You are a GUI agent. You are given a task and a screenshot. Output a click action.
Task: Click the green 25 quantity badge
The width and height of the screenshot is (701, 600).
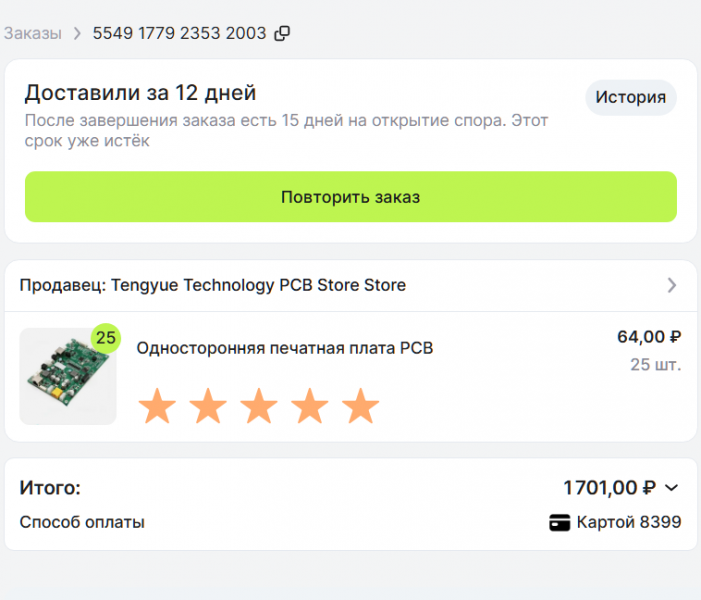point(106,338)
